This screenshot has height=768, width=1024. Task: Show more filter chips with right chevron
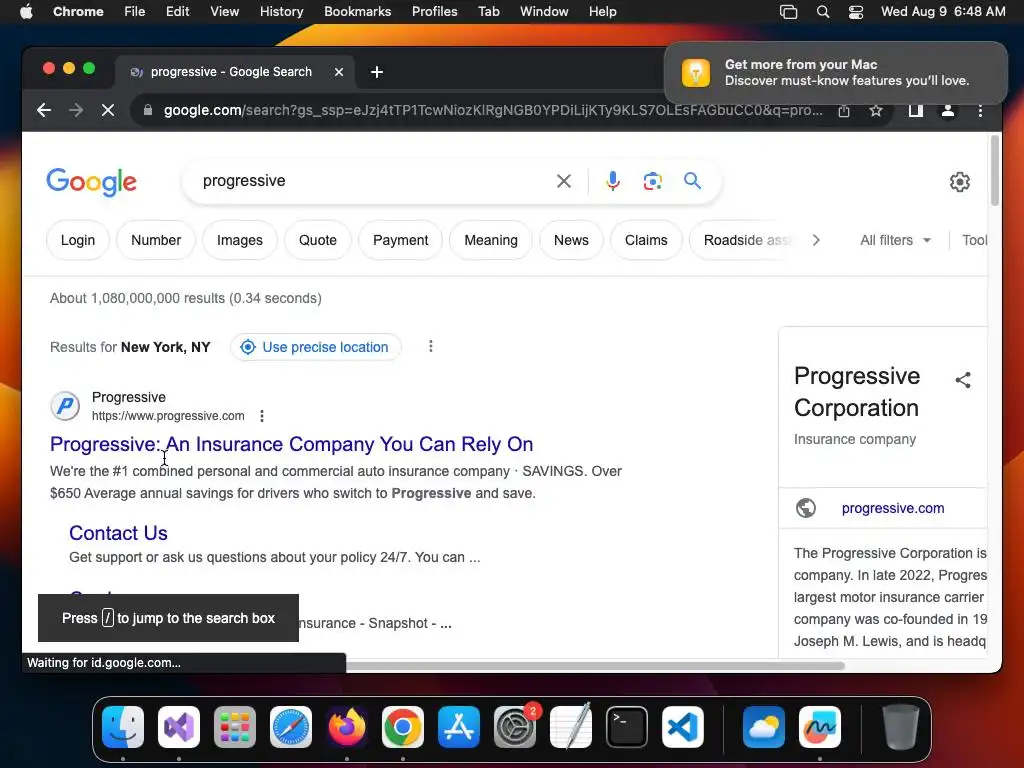point(816,240)
